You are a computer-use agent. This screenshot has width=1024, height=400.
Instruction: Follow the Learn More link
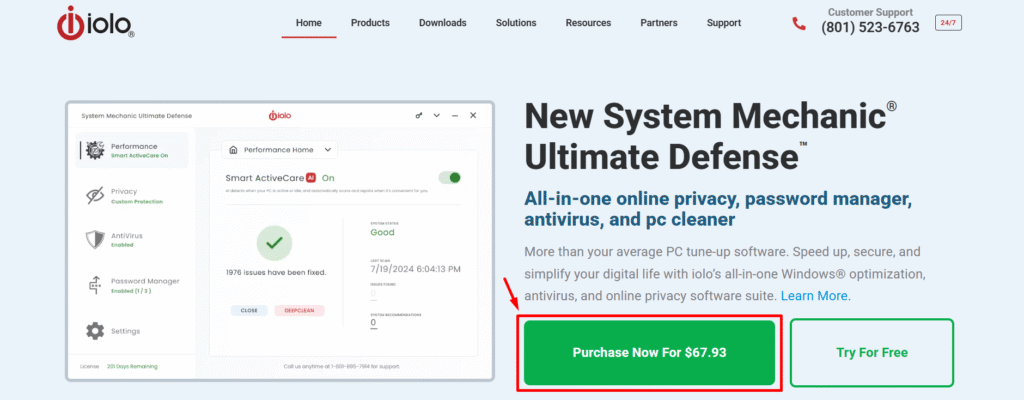tap(815, 296)
